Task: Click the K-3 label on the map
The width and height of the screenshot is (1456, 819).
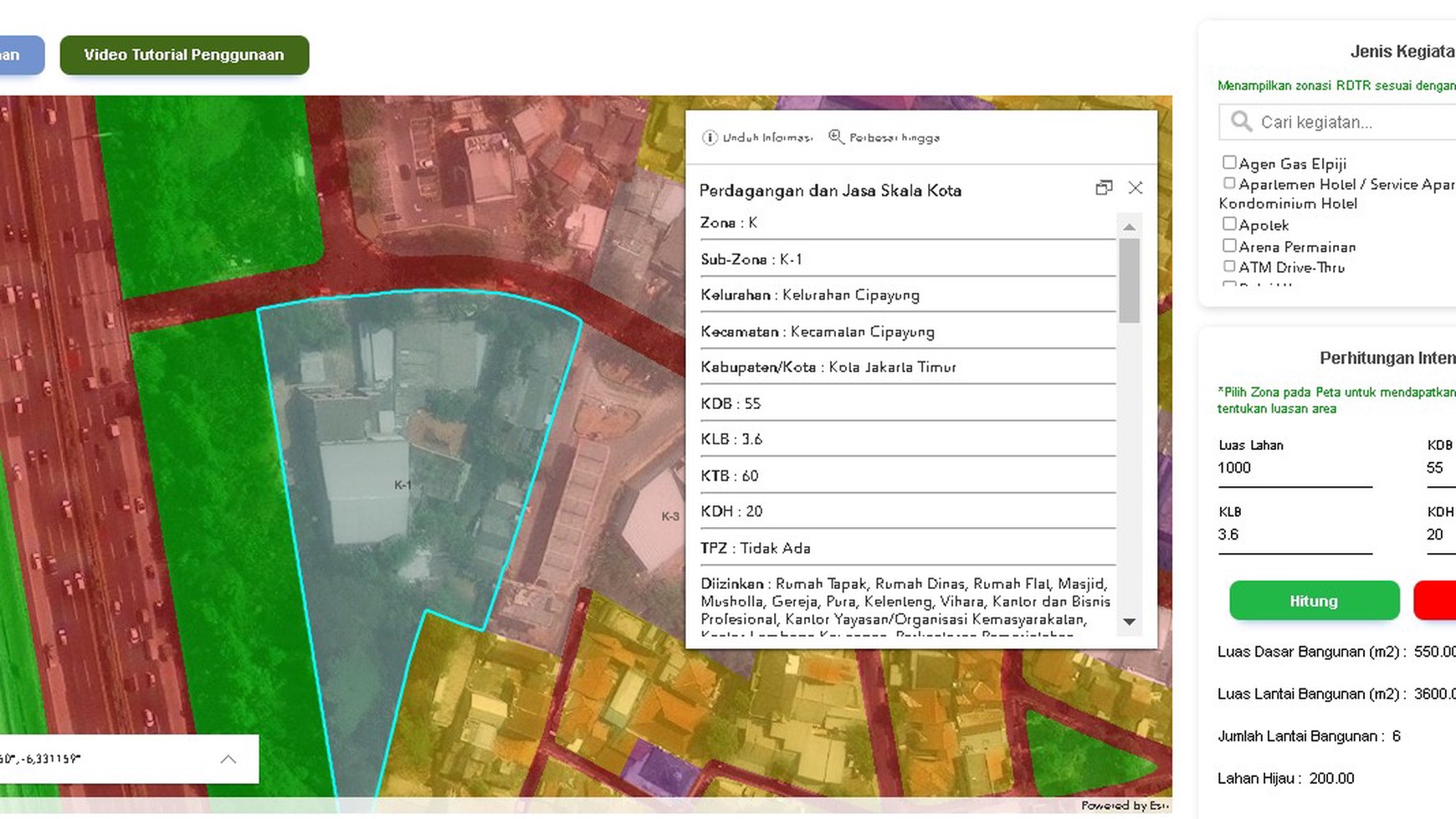Action: 670,516
